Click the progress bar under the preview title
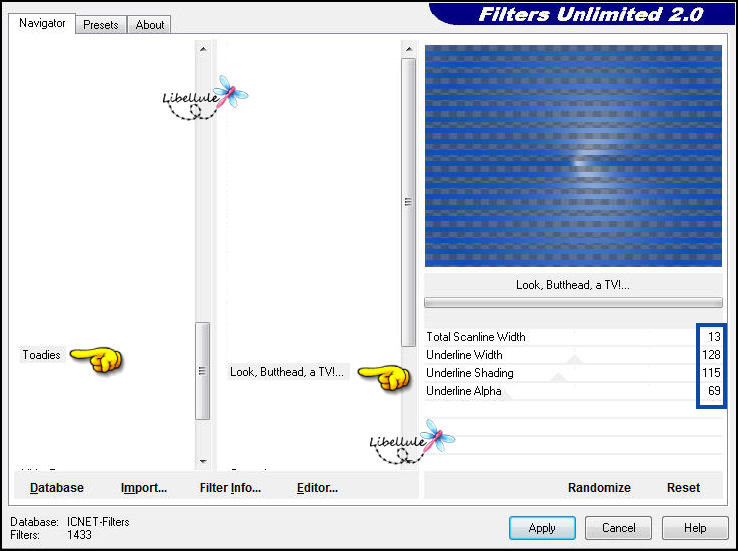738x551 pixels. click(x=573, y=302)
